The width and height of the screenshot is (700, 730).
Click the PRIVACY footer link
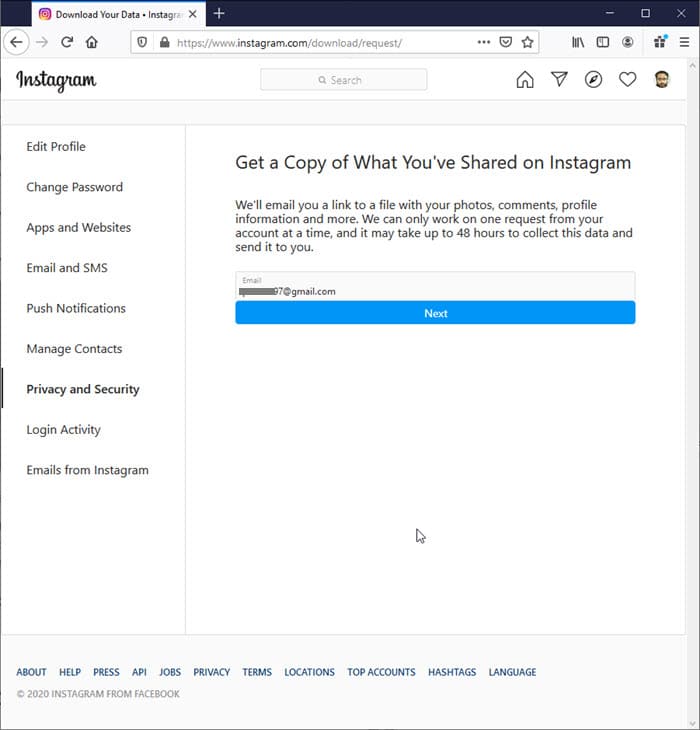212,672
